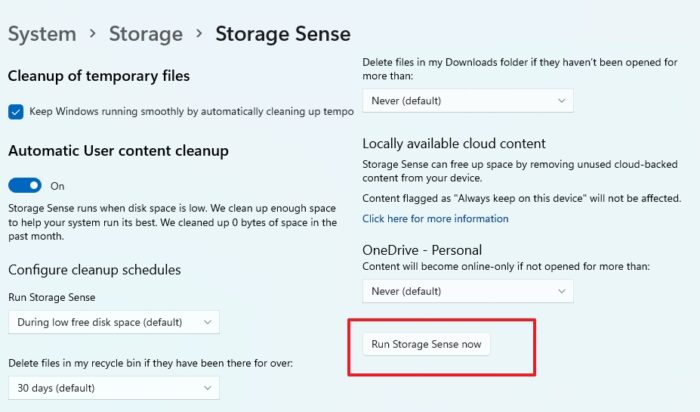Uncheck the automatic temporary files cleanup checkbox
This screenshot has height=412, width=700.
point(16,112)
